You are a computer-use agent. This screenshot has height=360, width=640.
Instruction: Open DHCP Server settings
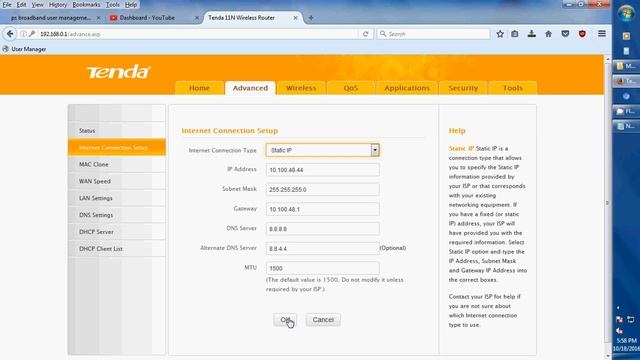(x=117, y=231)
